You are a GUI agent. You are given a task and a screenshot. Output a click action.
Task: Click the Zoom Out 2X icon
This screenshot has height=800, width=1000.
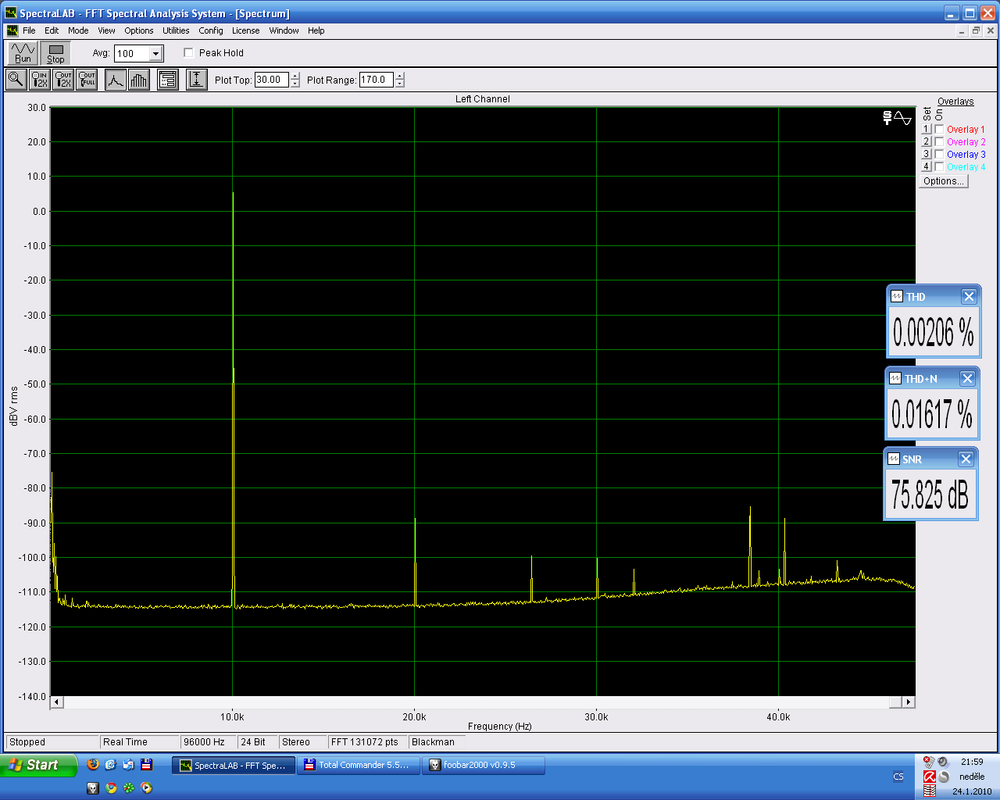pyautogui.click(x=63, y=80)
